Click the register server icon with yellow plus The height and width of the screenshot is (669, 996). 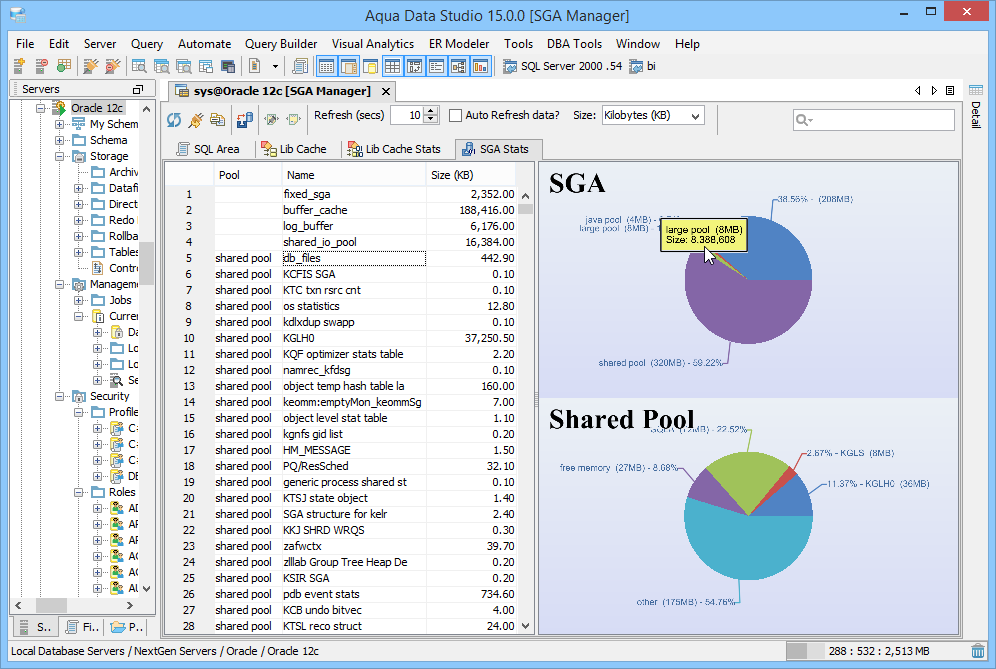[x=19, y=65]
